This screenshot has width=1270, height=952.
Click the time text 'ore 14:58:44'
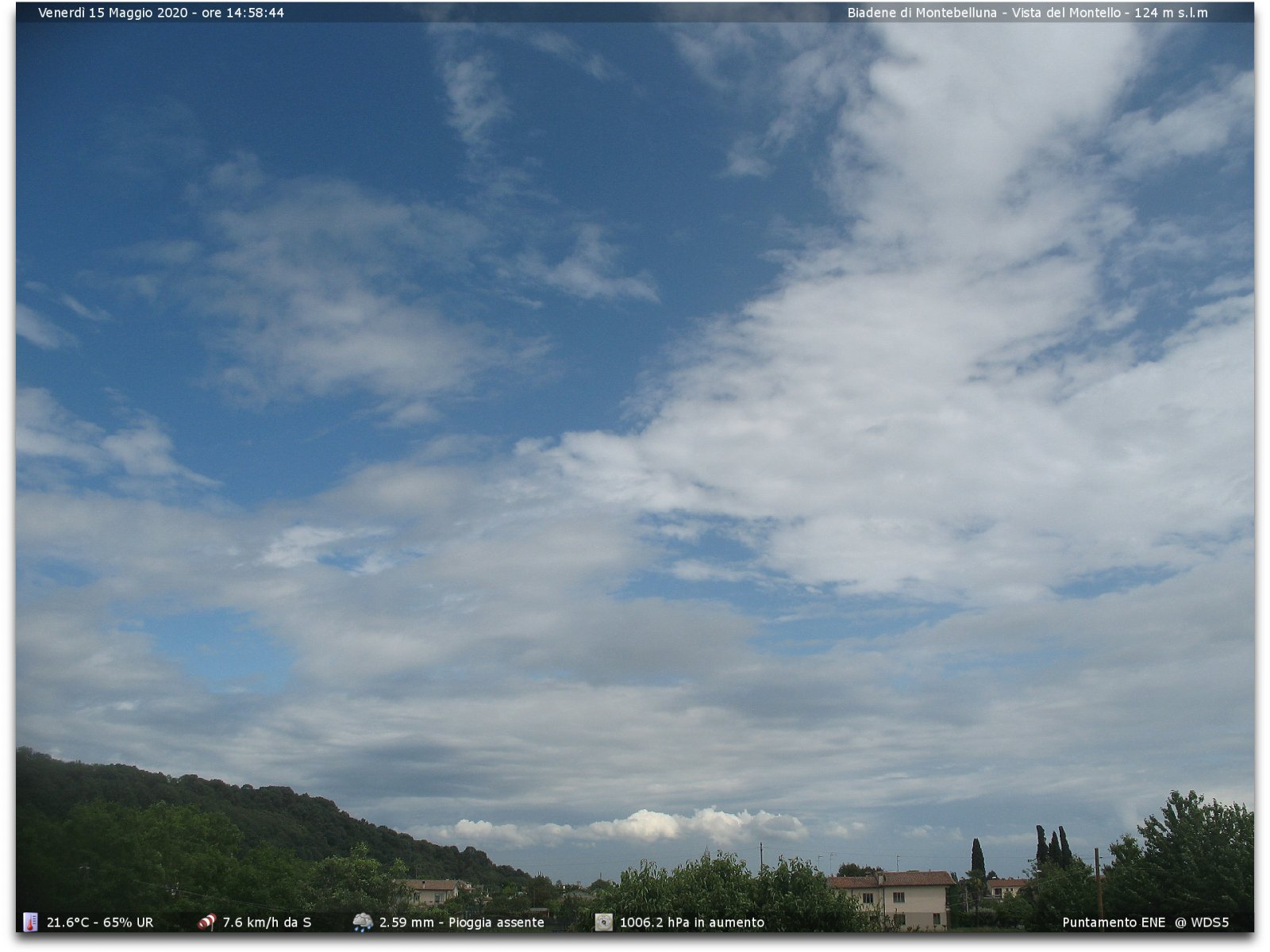click(x=243, y=13)
